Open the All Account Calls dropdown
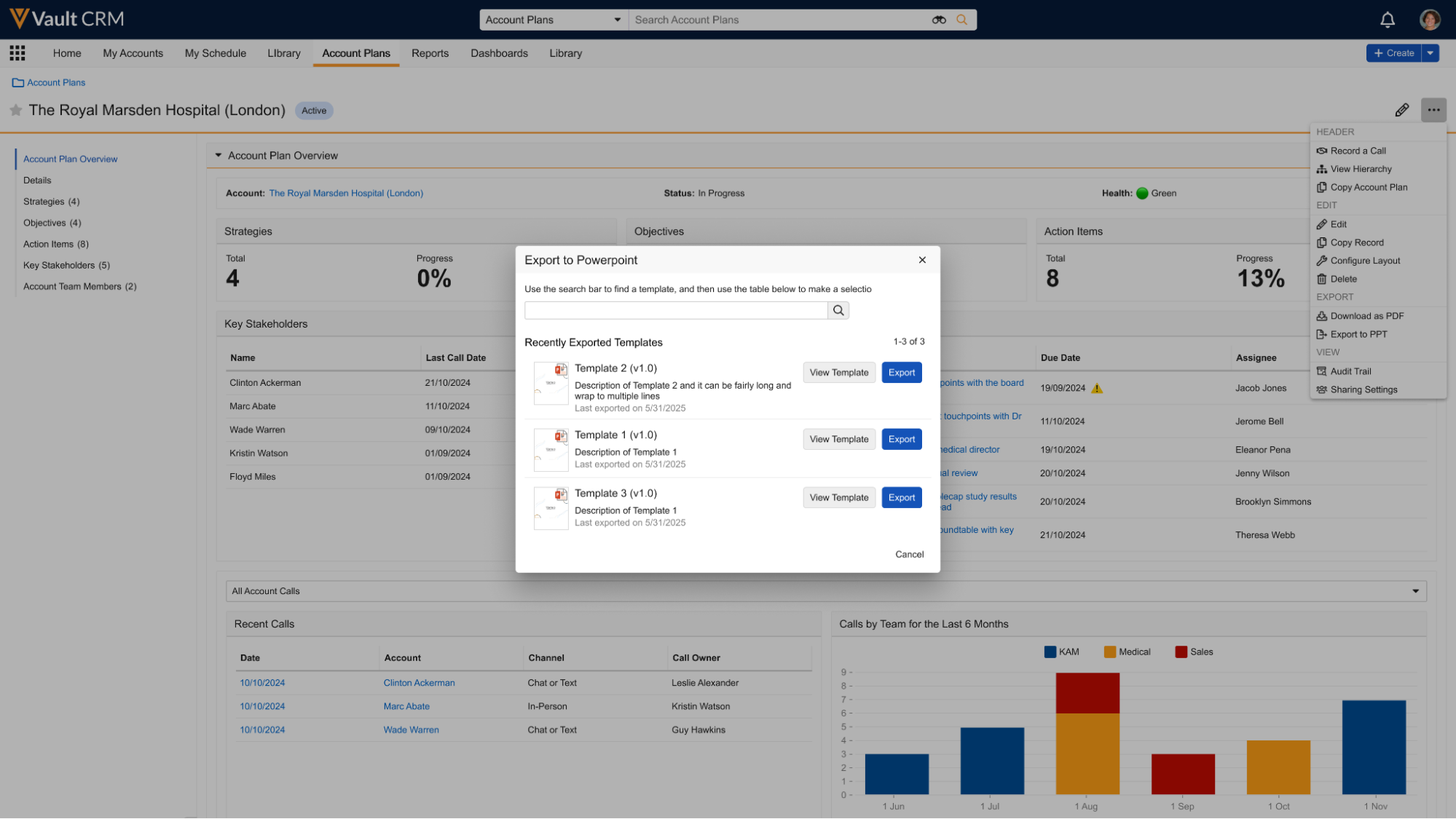Screen dimensions: 1456x819 (825, 591)
